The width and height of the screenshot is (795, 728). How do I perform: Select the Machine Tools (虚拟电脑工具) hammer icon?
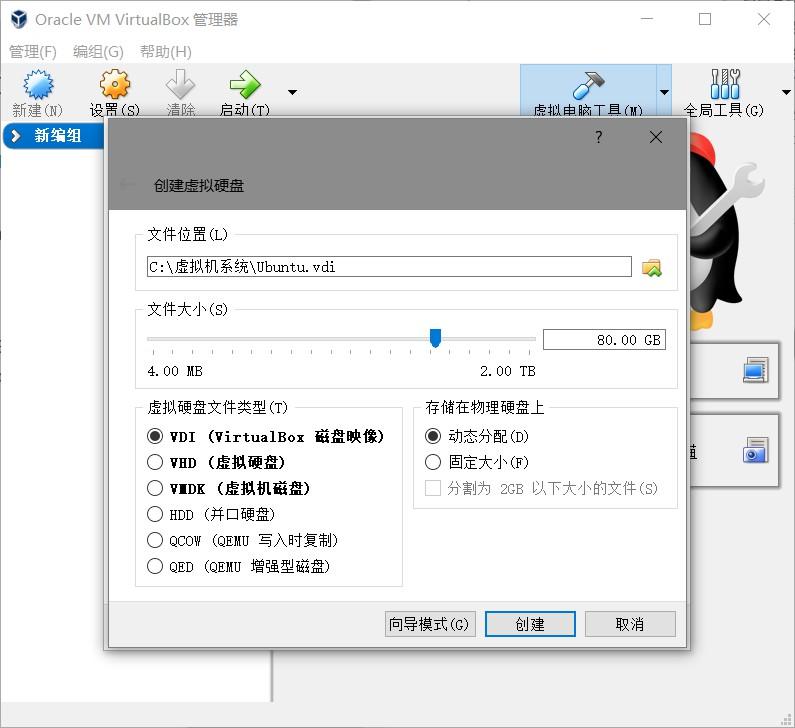click(588, 85)
